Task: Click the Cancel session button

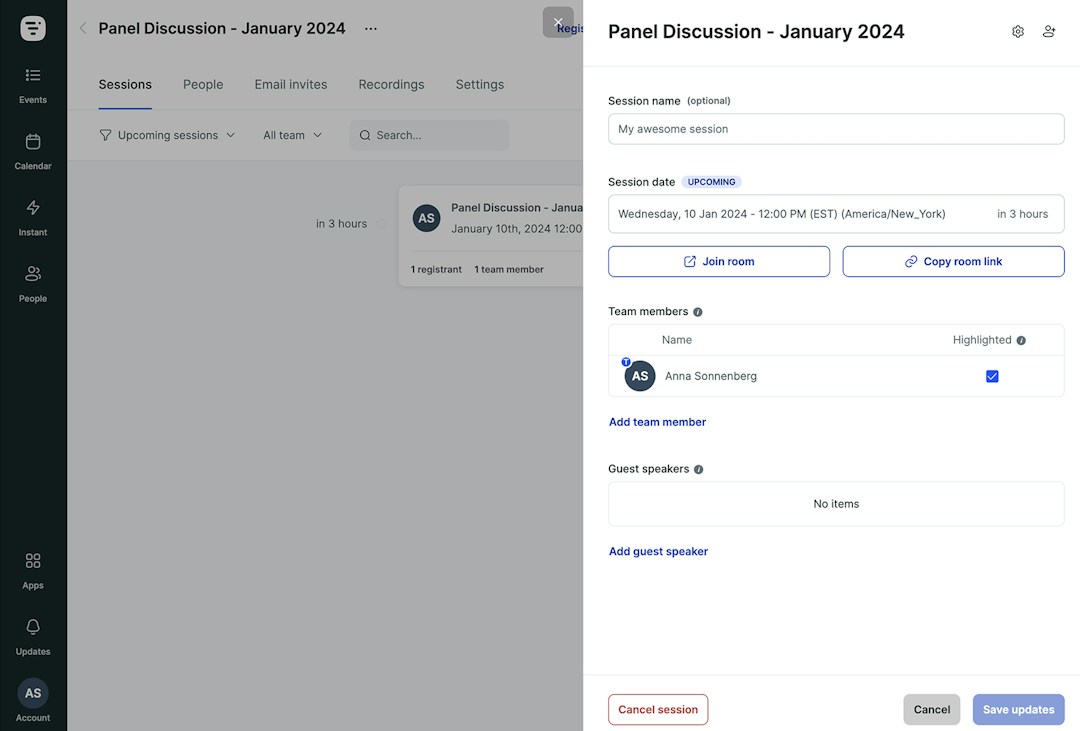Action: tap(658, 710)
